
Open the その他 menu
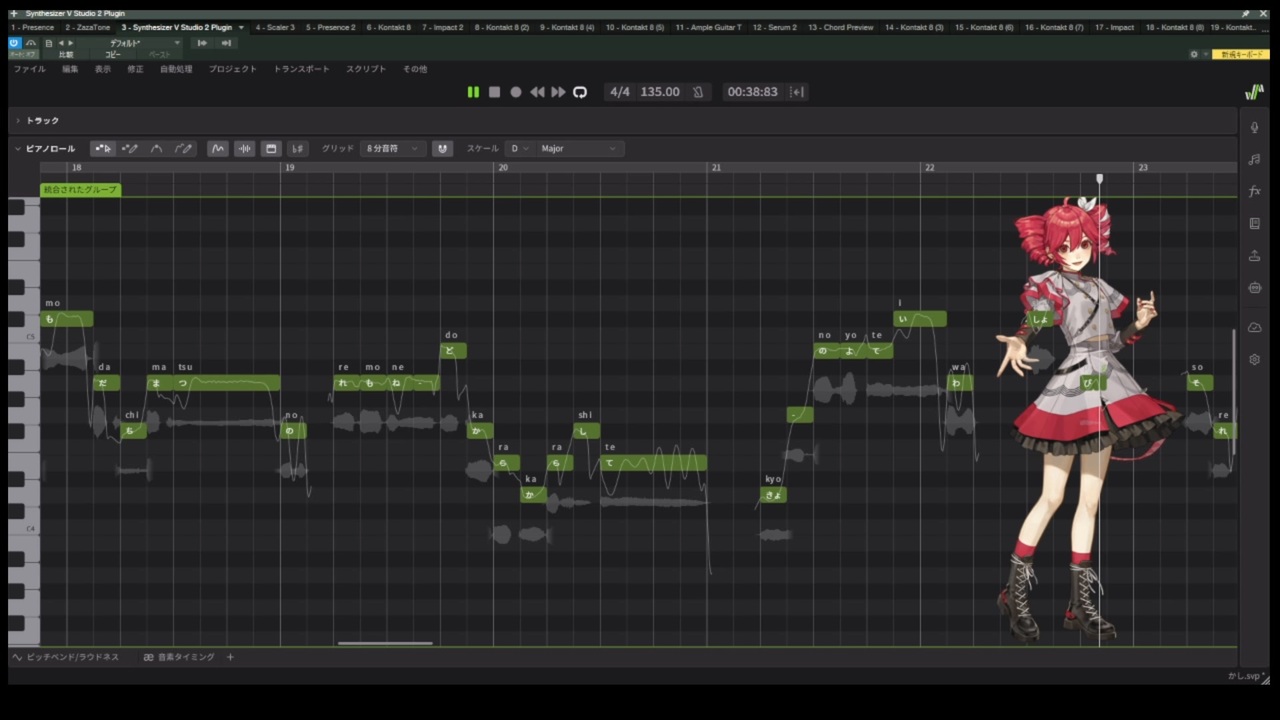coord(415,69)
